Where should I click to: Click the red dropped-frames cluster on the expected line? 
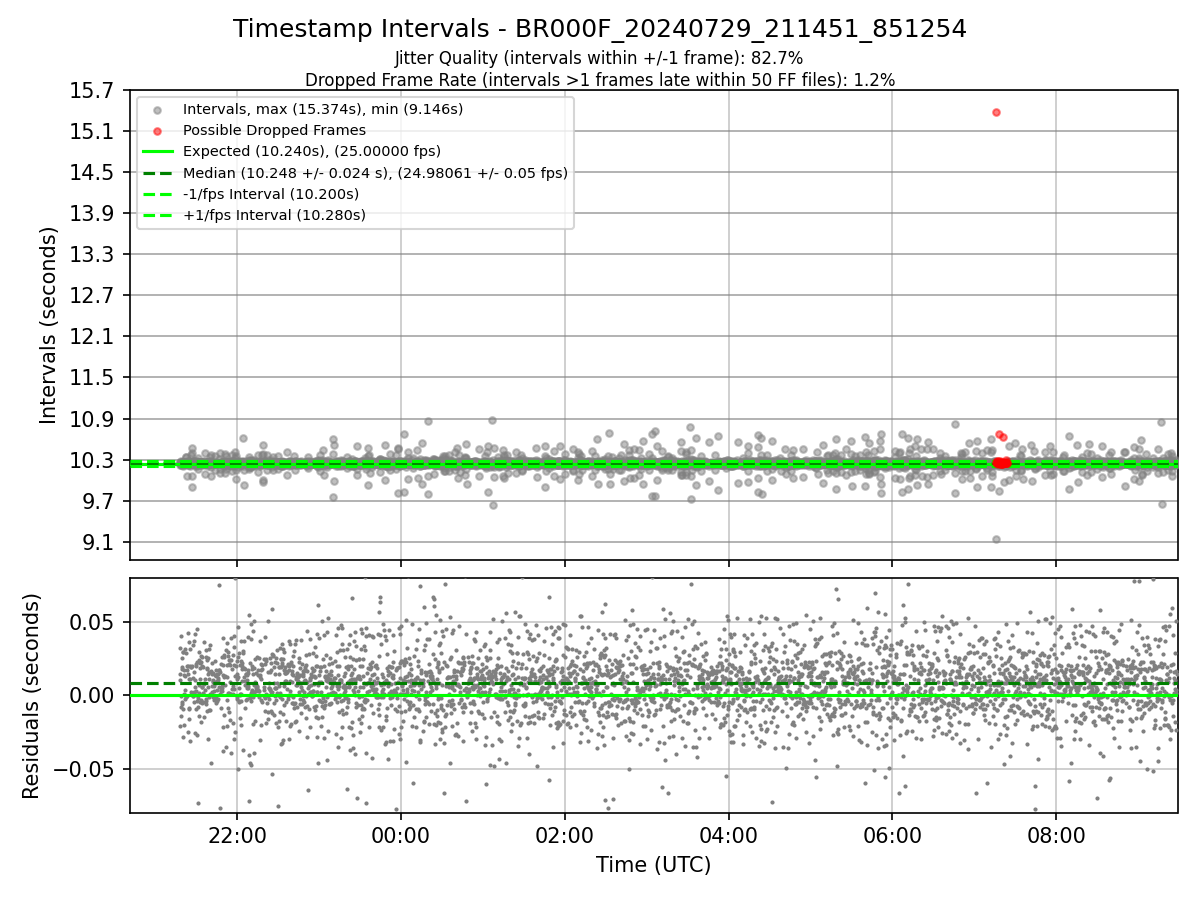(x=1002, y=463)
